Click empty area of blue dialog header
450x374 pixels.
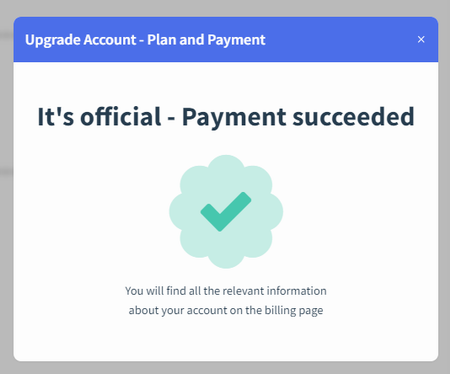click(x=340, y=39)
